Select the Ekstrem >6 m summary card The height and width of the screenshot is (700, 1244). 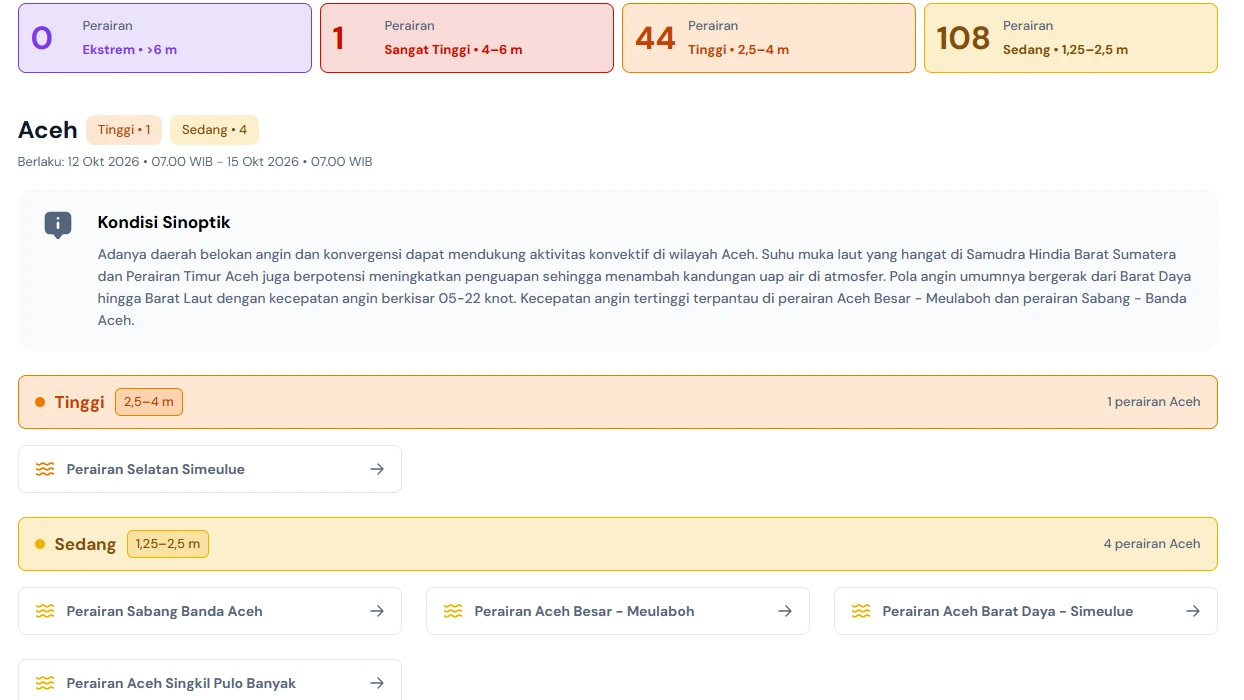pyautogui.click(x=165, y=38)
